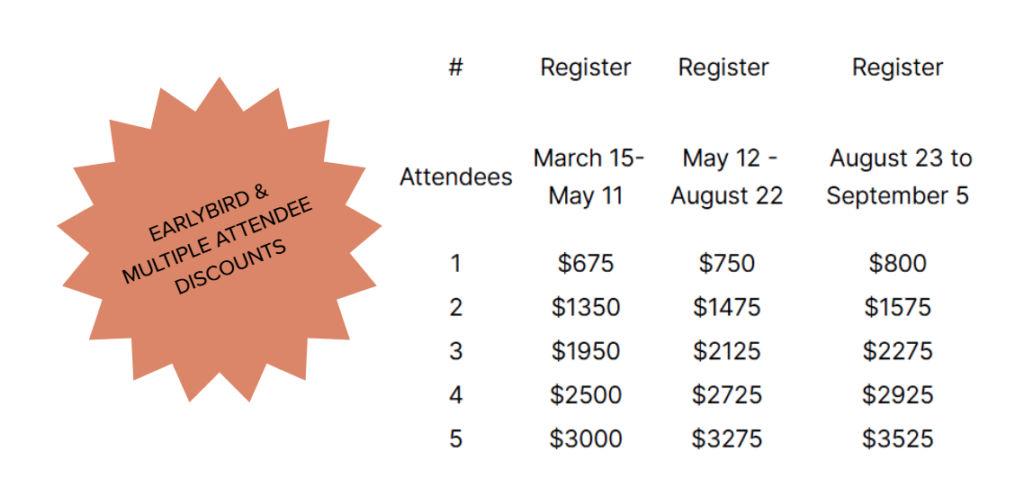This screenshot has width=1024, height=497.
Task: Click the March 15-May 11 column header
Action: click(588, 177)
